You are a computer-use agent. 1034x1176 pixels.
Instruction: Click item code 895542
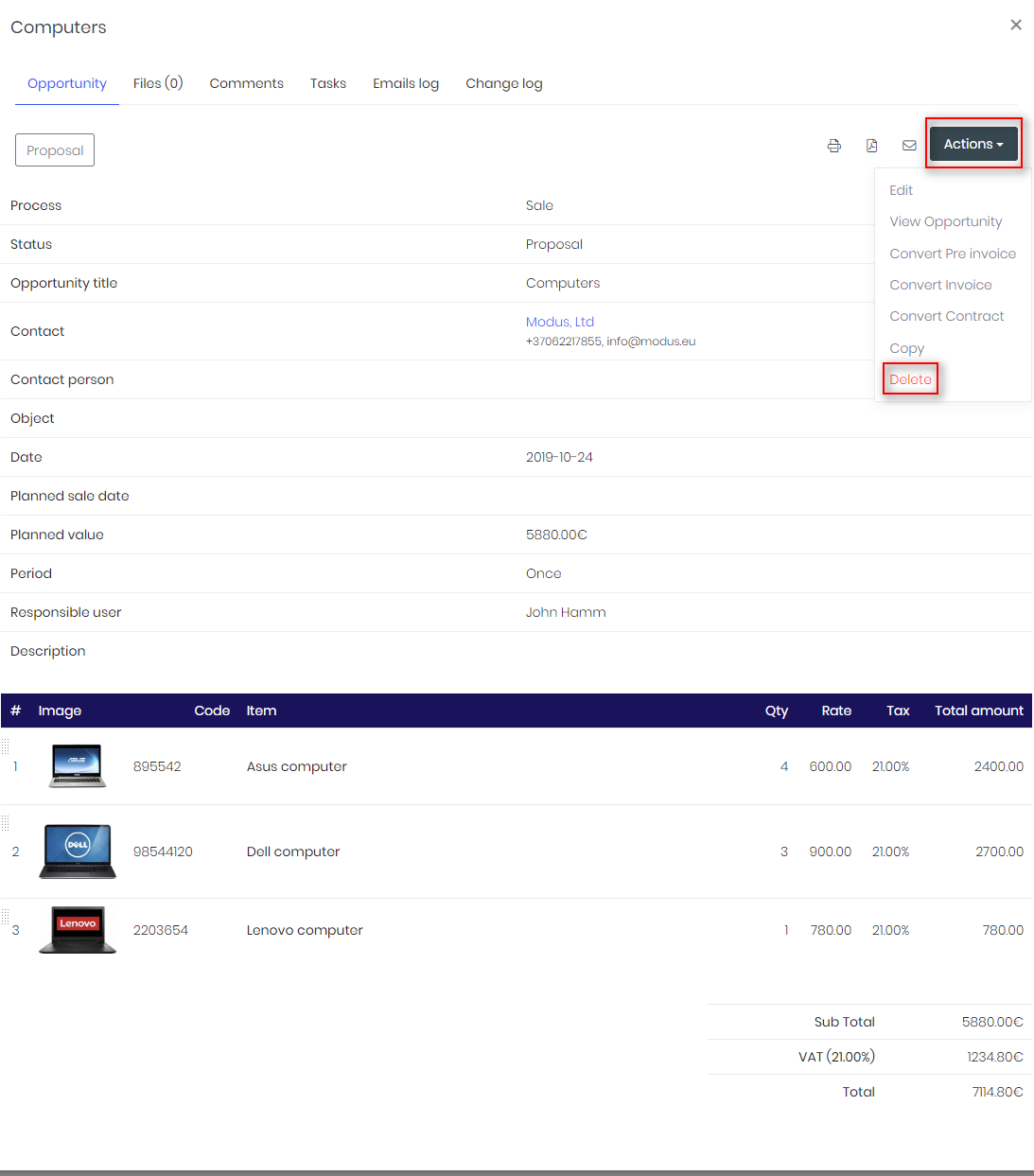pyautogui.click(x=157, y=766)
